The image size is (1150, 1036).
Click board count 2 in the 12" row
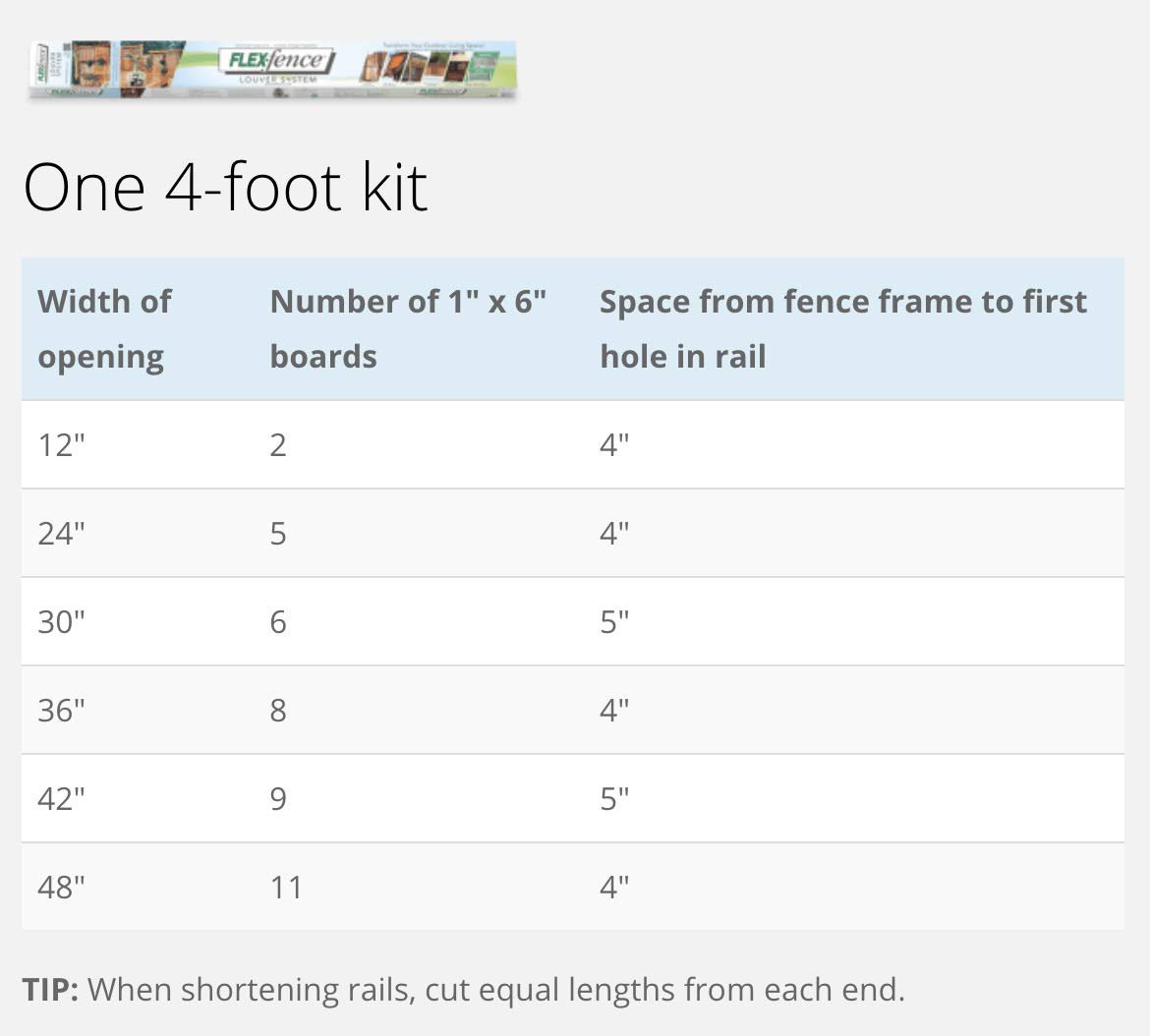point(278,445)
